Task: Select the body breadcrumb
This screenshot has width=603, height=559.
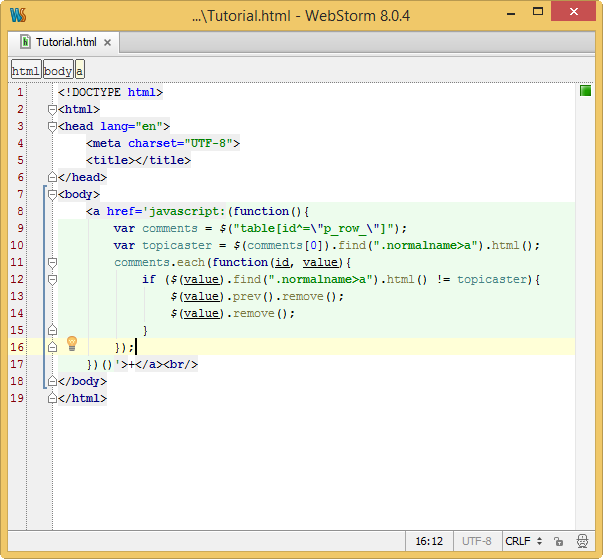Action: tap(58, 71)
